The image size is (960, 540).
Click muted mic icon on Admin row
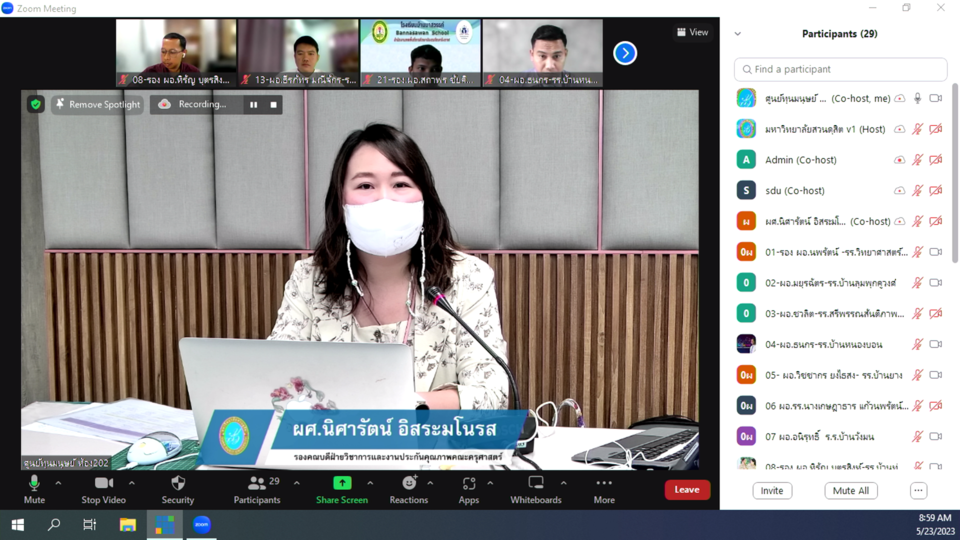917,160
